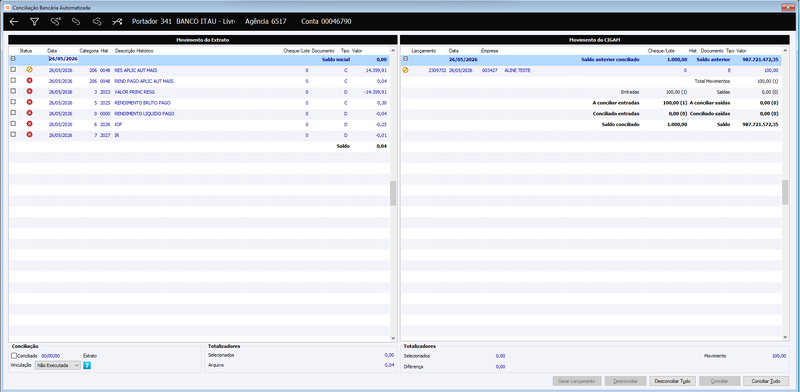Click the 00/00/00 conciliation date field
Screen dimensions: 800x392
pos(51,356)
